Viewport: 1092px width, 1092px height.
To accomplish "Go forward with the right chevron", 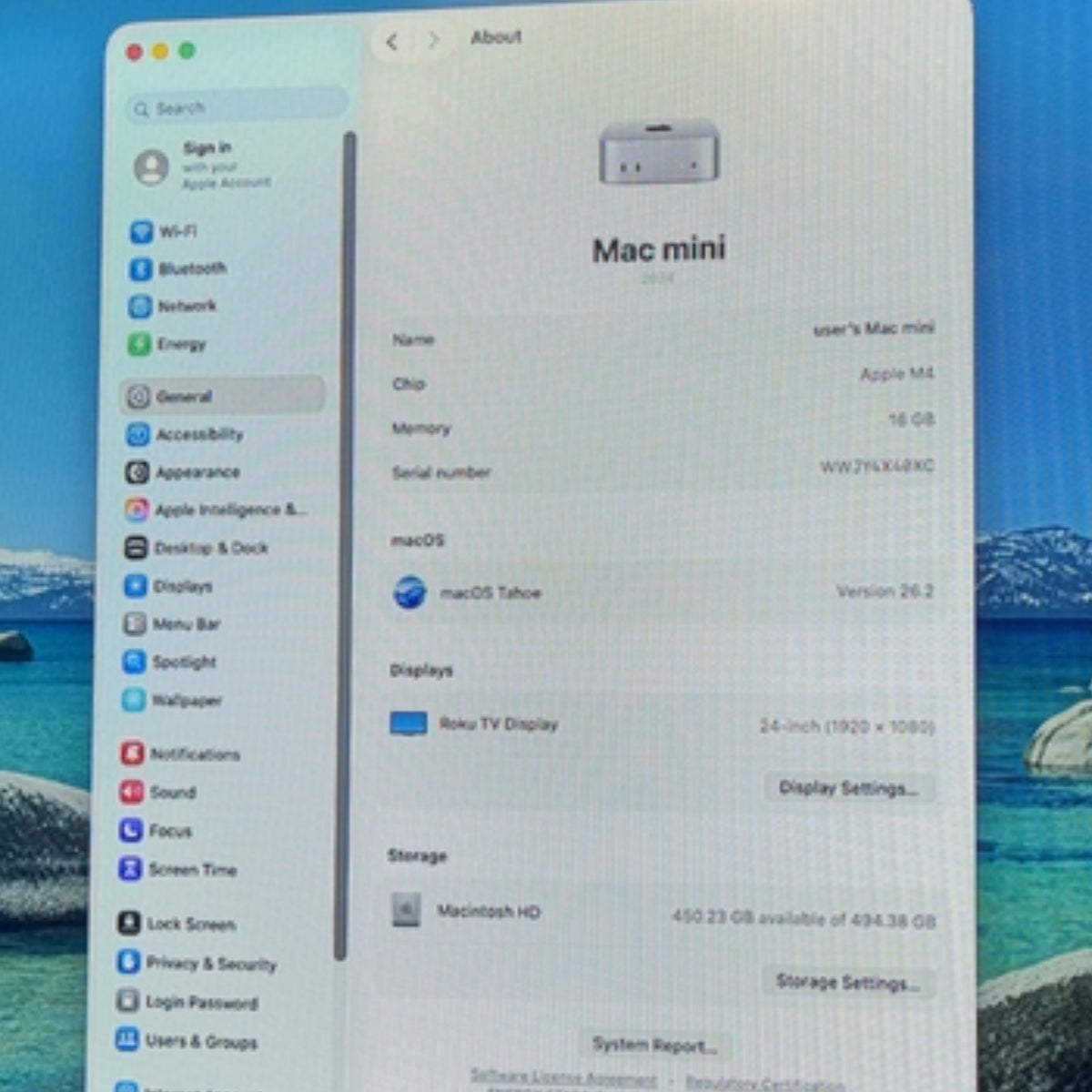I will (433, 41).
